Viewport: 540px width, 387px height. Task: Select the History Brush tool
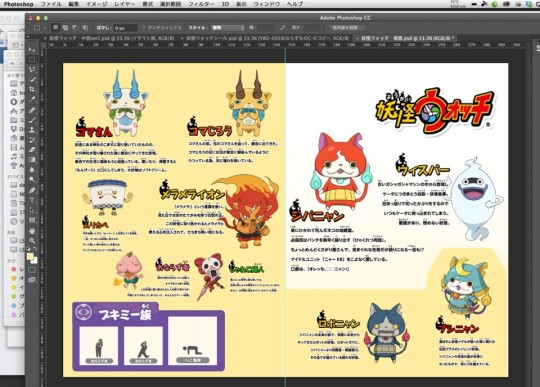click(x=32, y=140)
